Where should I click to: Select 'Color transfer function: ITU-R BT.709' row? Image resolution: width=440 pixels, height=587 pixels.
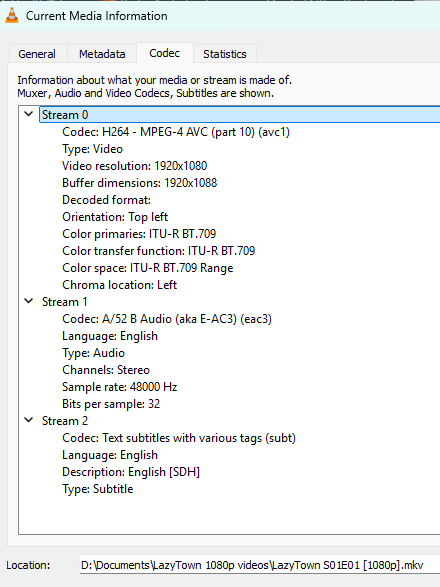click(159, 251)
